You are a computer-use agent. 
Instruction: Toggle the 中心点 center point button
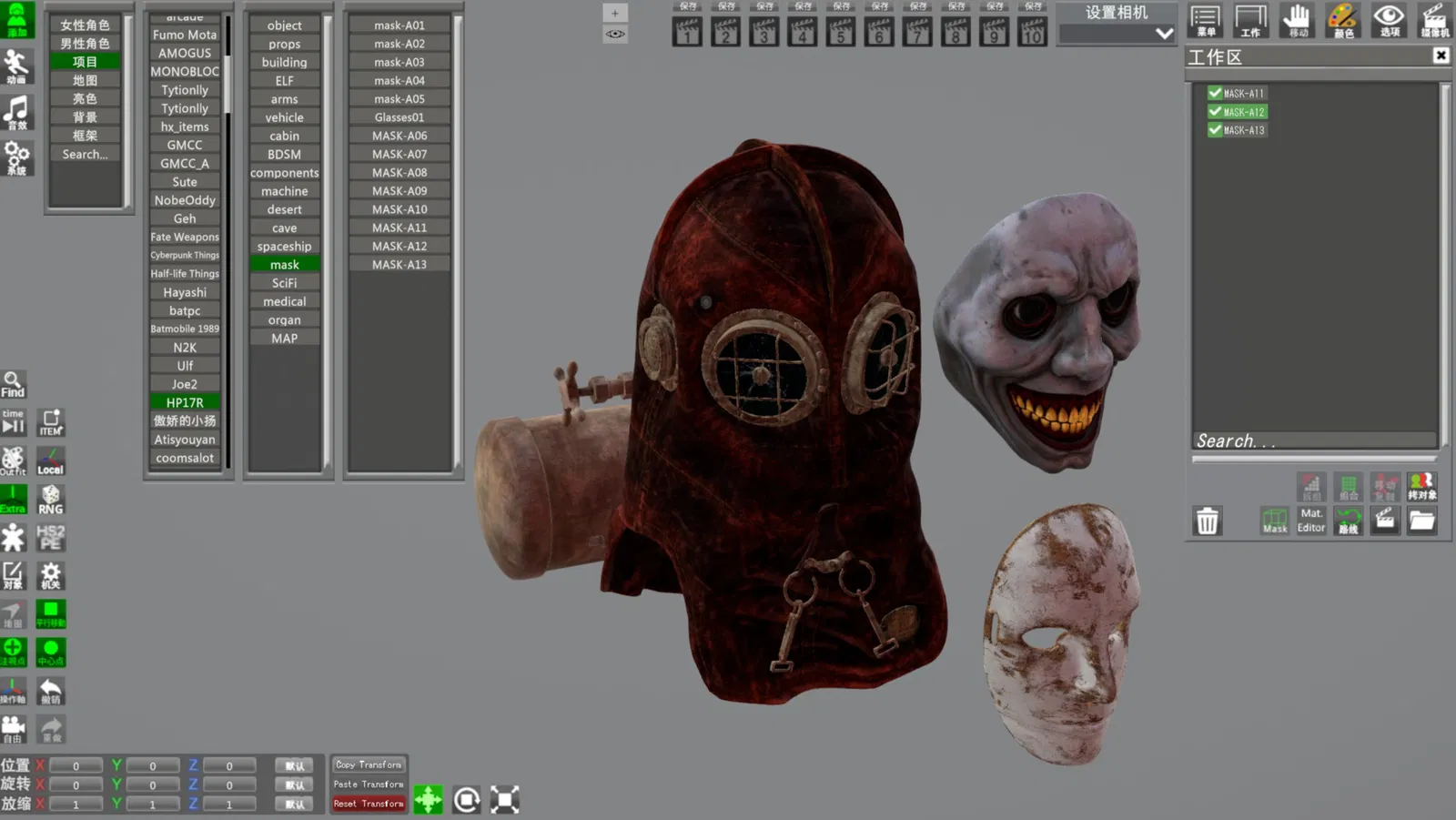pyautogui.click(x=51, y=653)
